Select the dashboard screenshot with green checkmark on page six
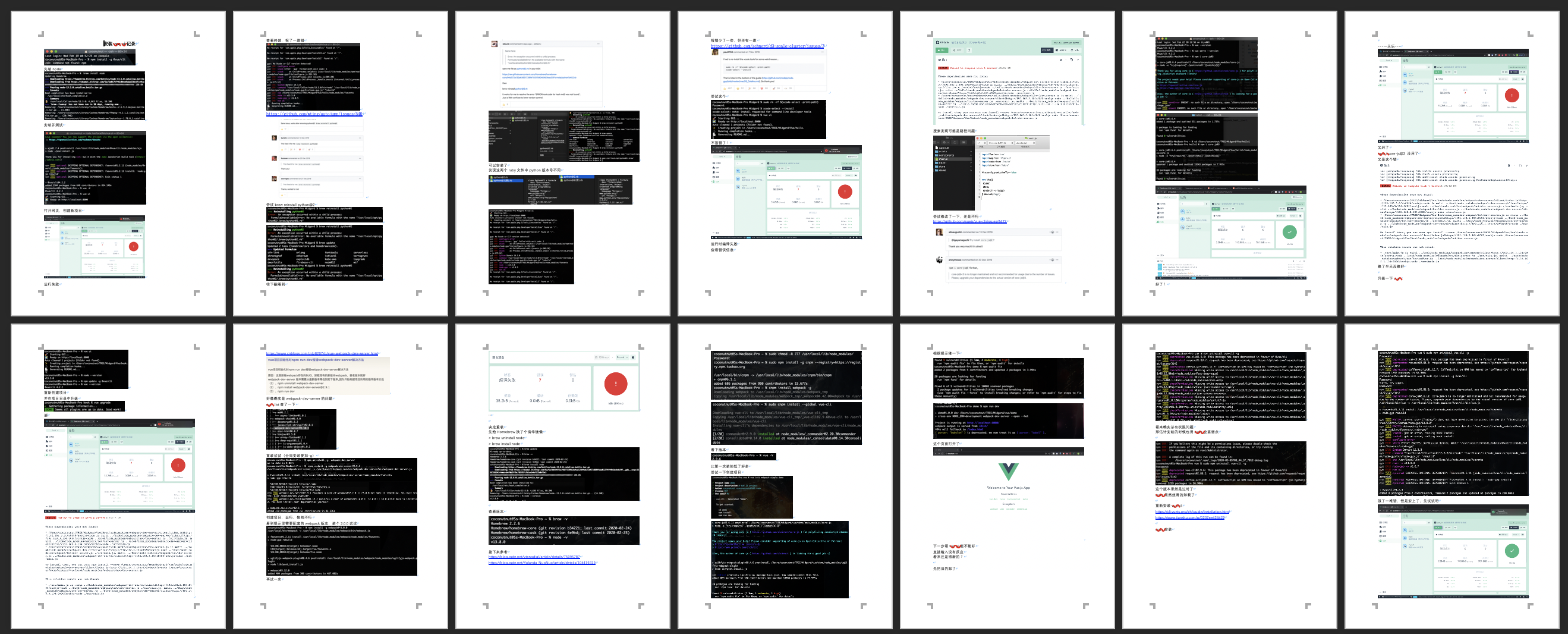 [1231, 233]
